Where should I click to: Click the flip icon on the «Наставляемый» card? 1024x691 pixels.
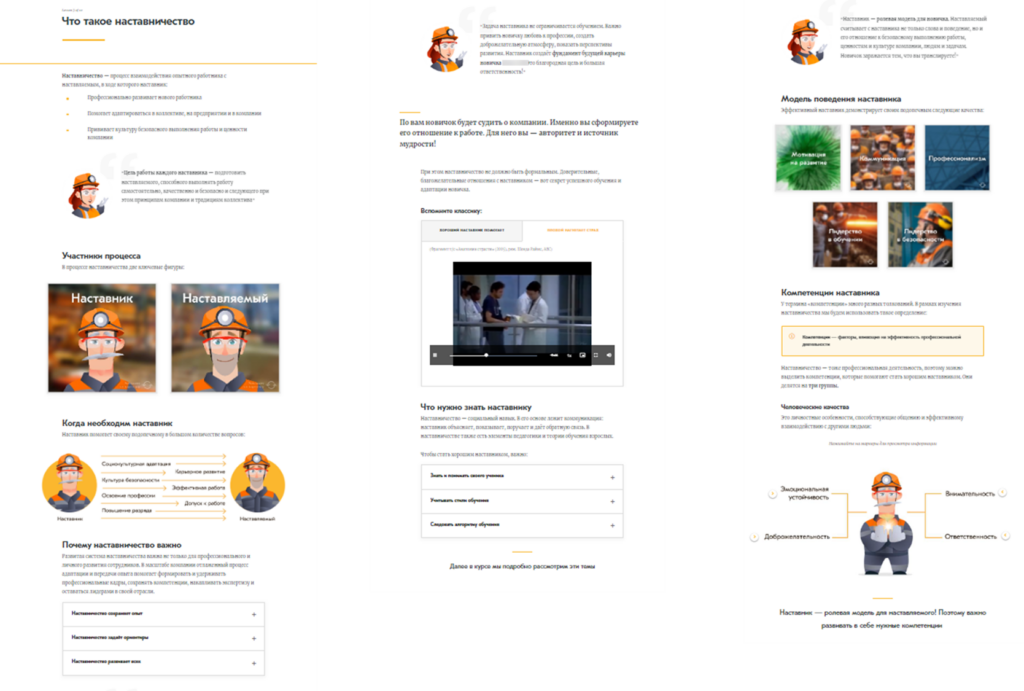pos(271,385)
